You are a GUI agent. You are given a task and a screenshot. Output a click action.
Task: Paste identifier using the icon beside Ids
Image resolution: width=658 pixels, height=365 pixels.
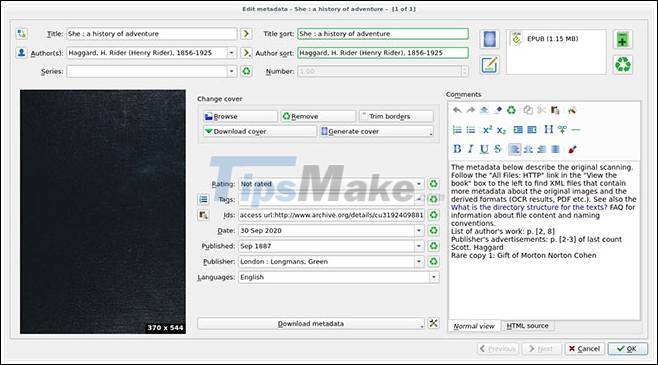click(x=203, y=215)
